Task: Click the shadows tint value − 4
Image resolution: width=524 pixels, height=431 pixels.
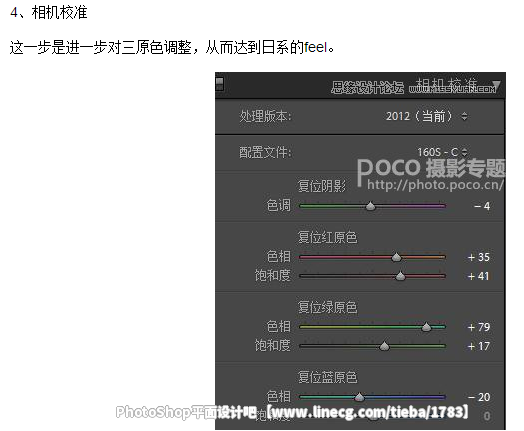Action: [x=482, y=206]
